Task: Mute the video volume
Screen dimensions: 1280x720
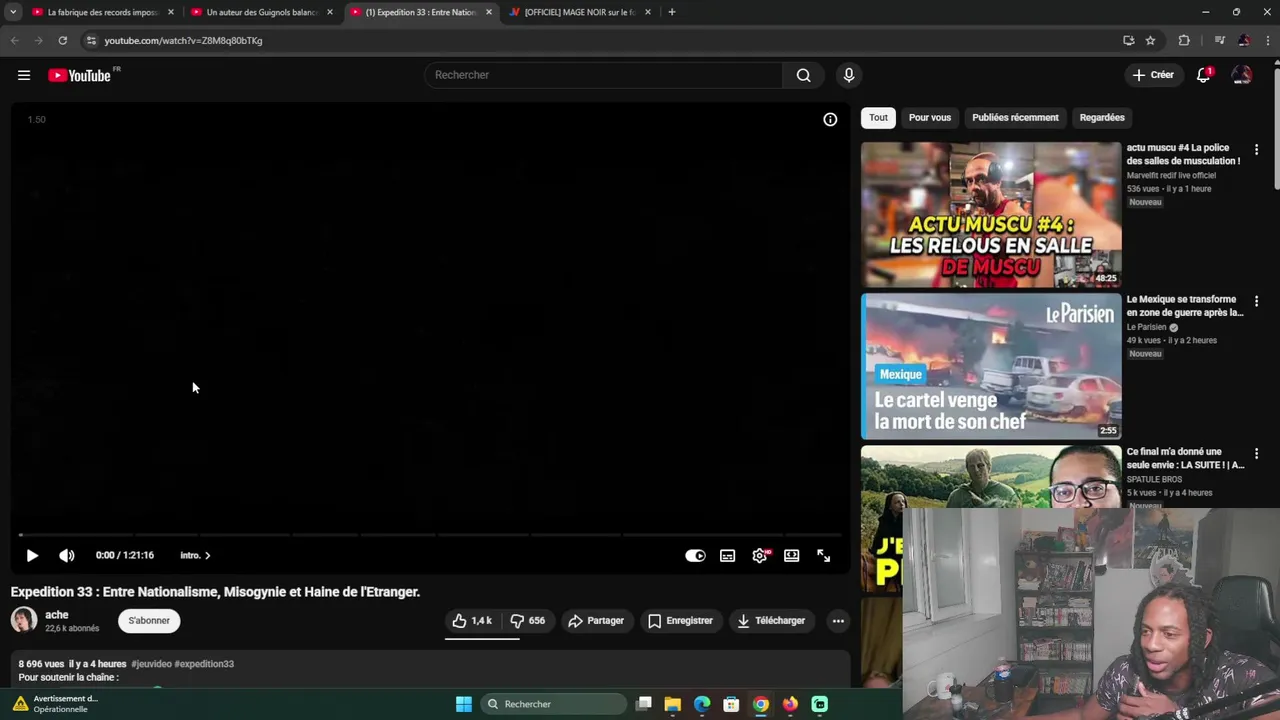Action: point(67,555)
